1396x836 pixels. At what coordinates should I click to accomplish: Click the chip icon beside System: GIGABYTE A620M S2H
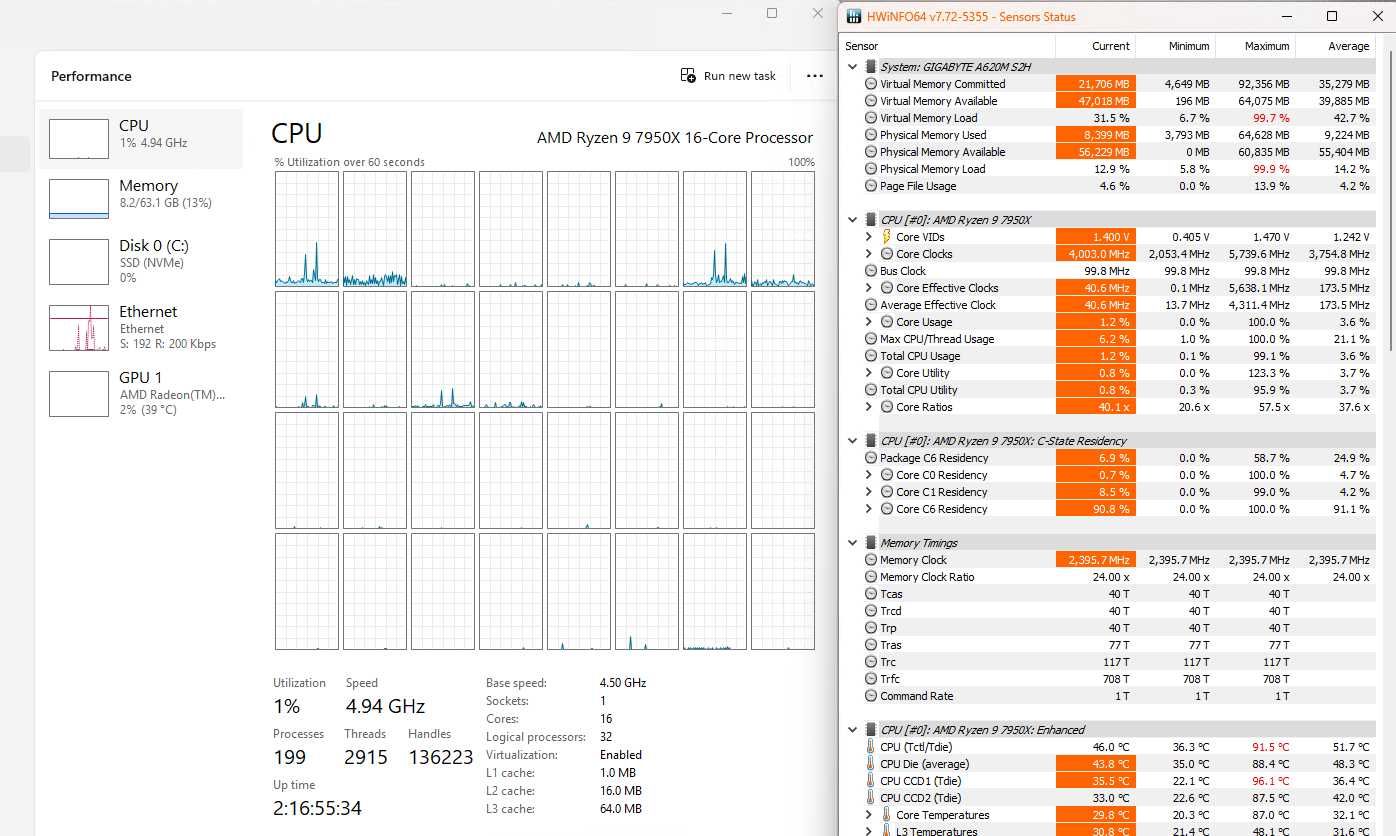[x=870, y=67]
